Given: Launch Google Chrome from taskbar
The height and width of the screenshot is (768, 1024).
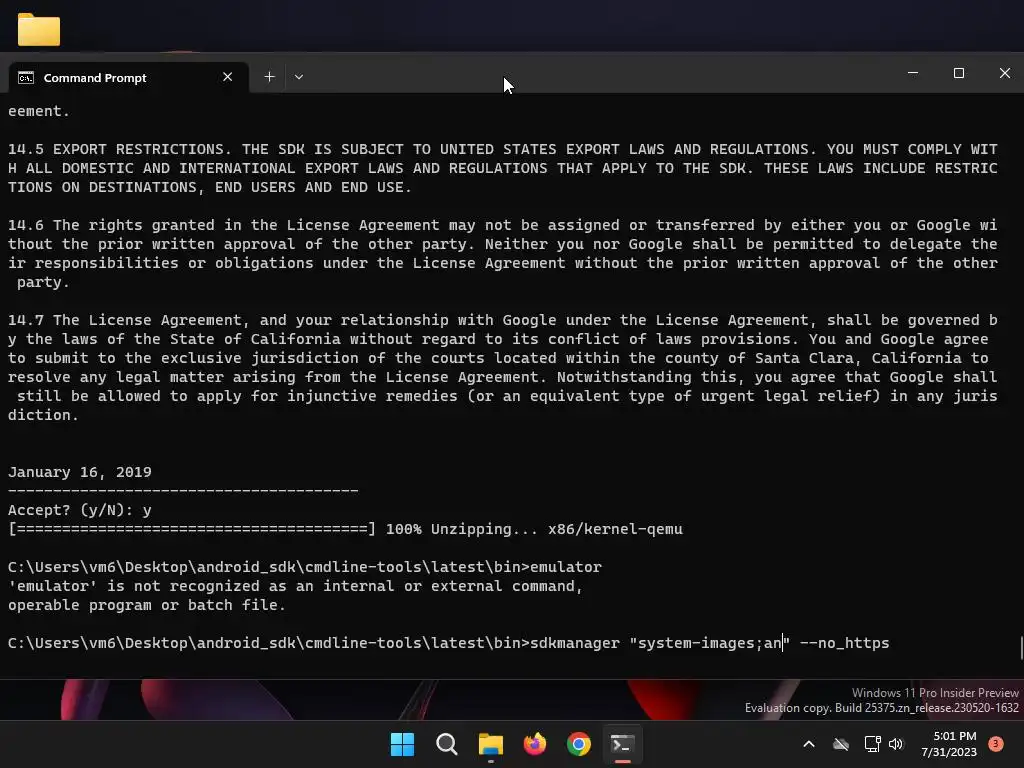Looking at the screenshot, I should point(579,744).
